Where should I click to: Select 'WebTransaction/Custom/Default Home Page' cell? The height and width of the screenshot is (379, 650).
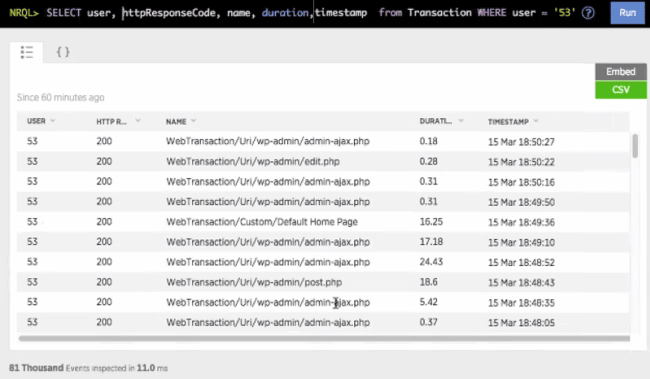(x=262, y=222)
